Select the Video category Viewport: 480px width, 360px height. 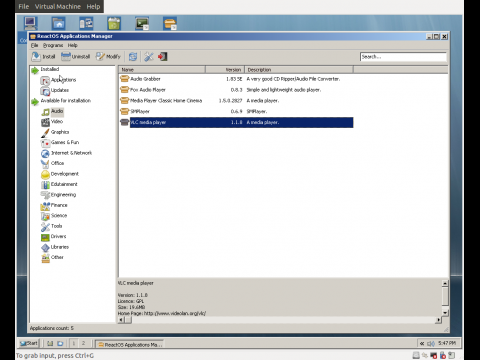[57, 121]
